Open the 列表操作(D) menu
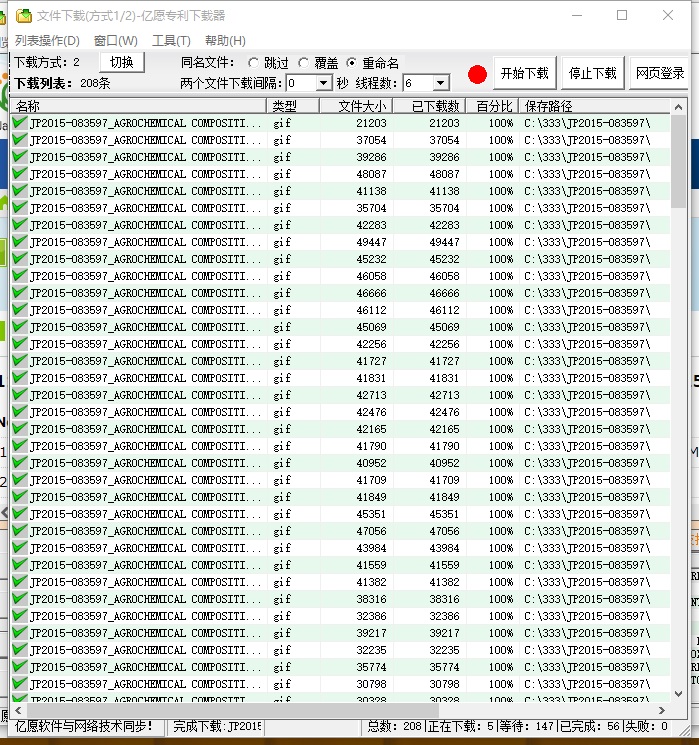Screen dimensions: 699x745 [x=47, y=40]
